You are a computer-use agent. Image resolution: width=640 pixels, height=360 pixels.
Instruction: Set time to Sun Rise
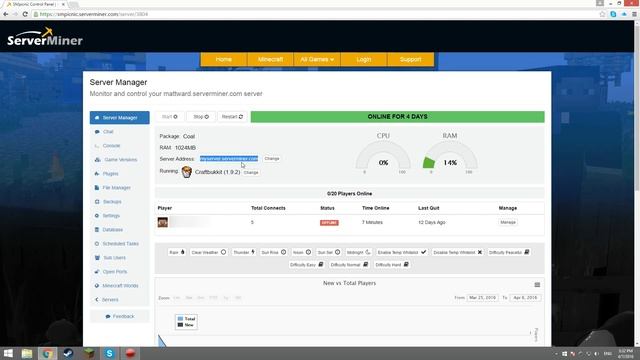click(x=273, y=252)
